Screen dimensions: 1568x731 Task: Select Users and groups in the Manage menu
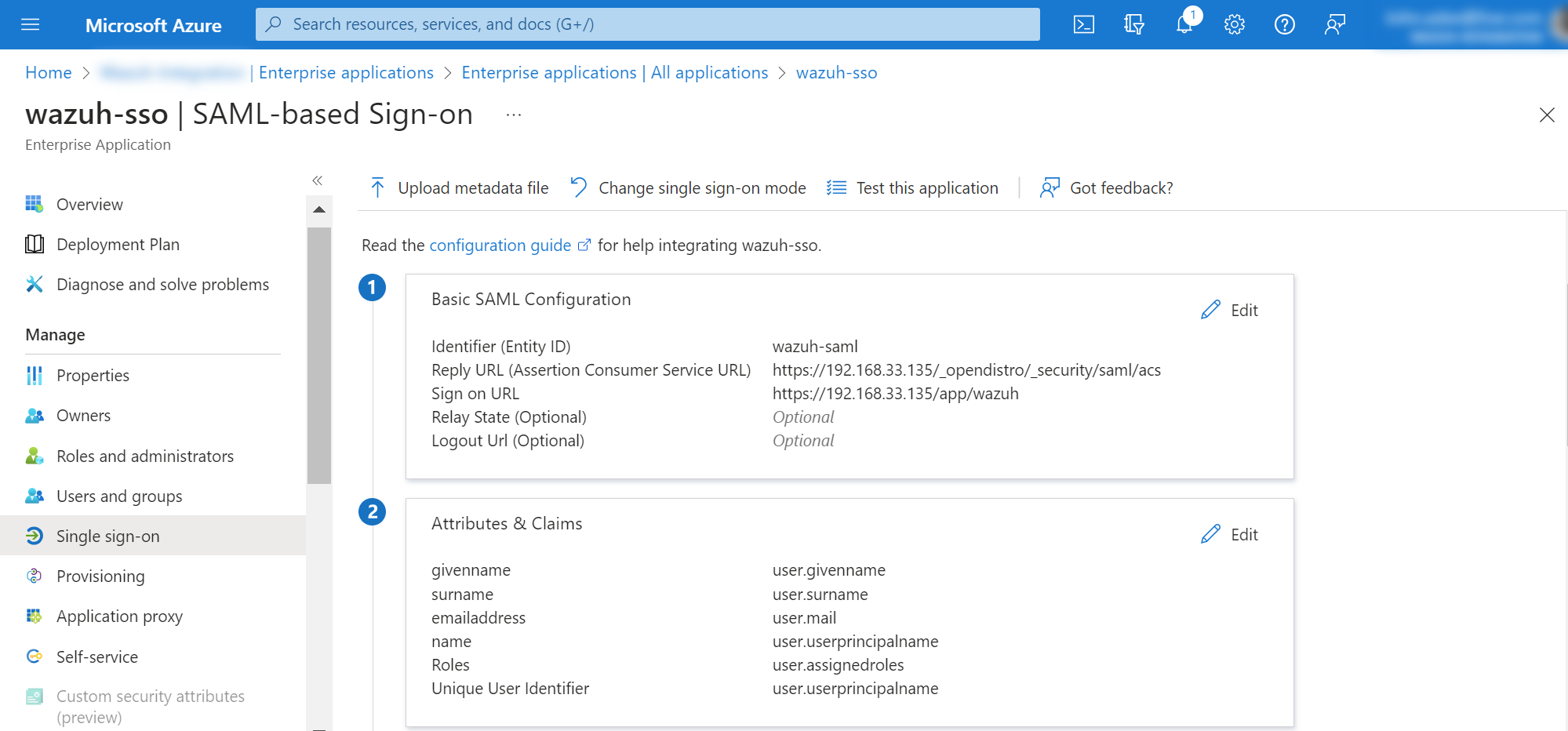119,496
